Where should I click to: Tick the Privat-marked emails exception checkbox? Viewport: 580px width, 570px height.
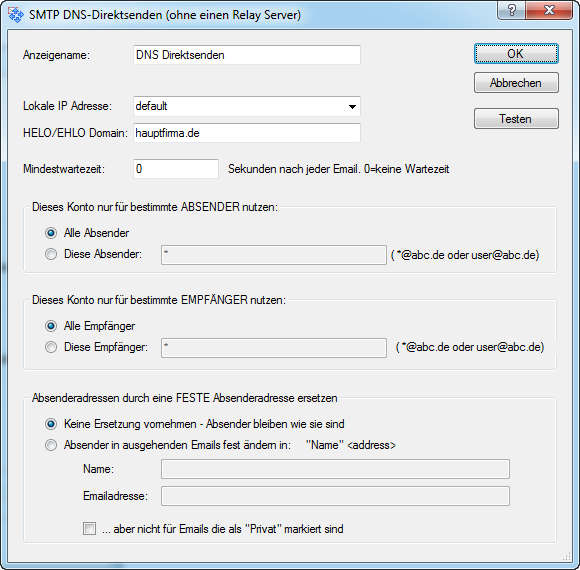[x=90, y=529]
